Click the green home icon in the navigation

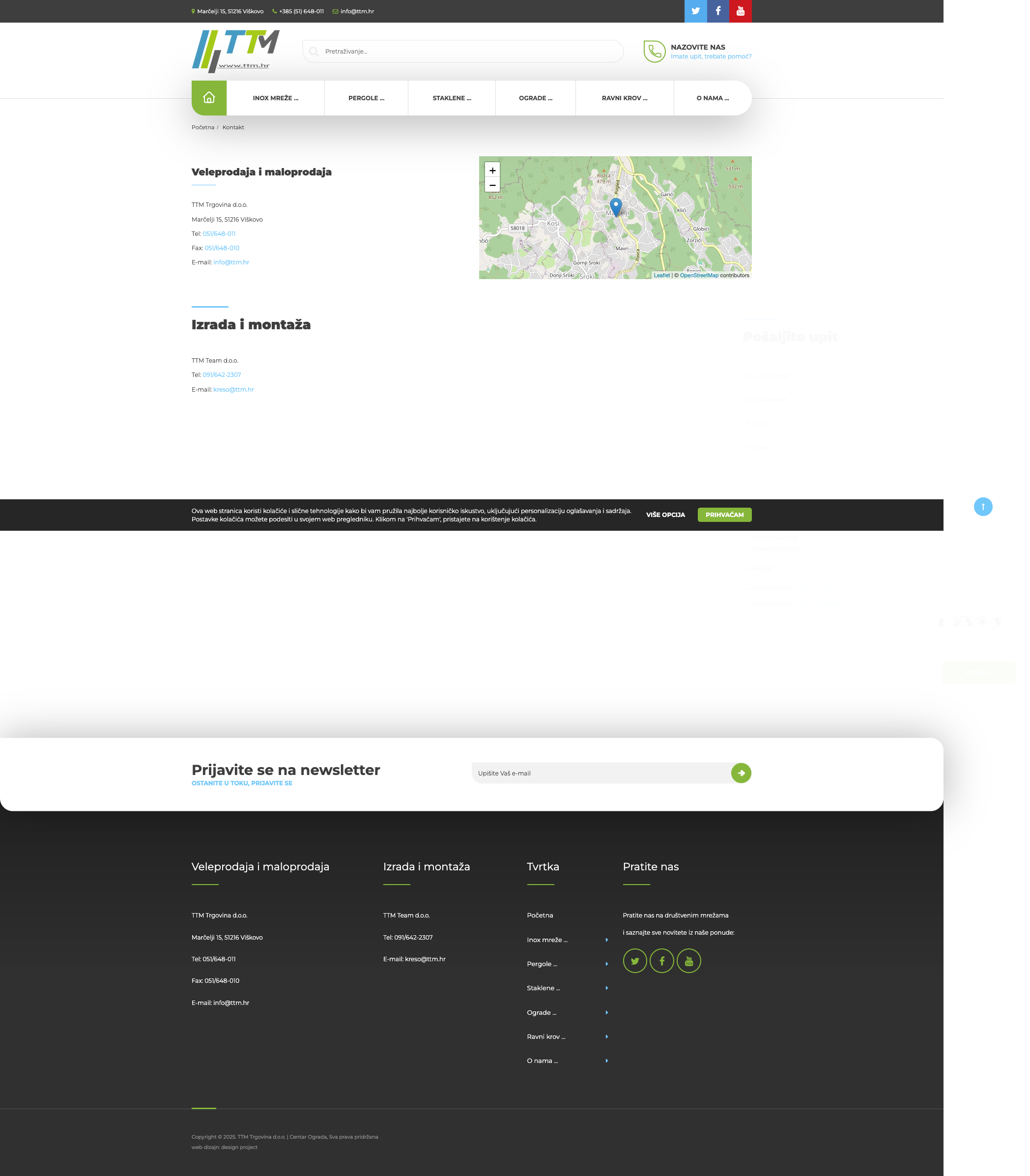209,98
